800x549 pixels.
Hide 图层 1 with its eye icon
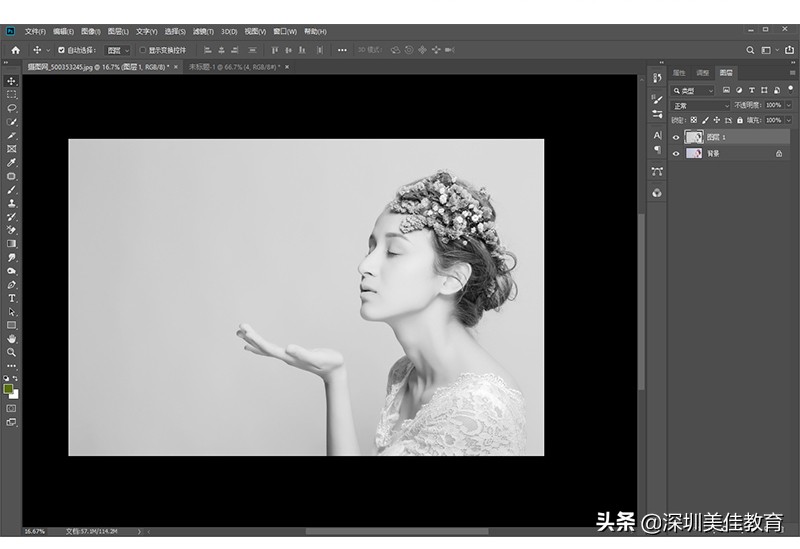[676, 137]
